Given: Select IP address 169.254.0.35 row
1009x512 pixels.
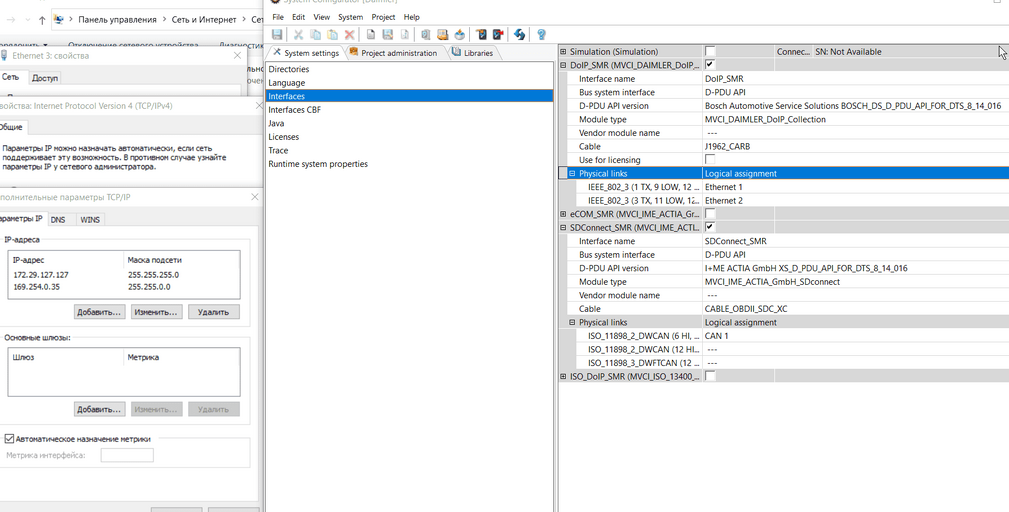Looking at the screenshot, I should click(124, 287).
